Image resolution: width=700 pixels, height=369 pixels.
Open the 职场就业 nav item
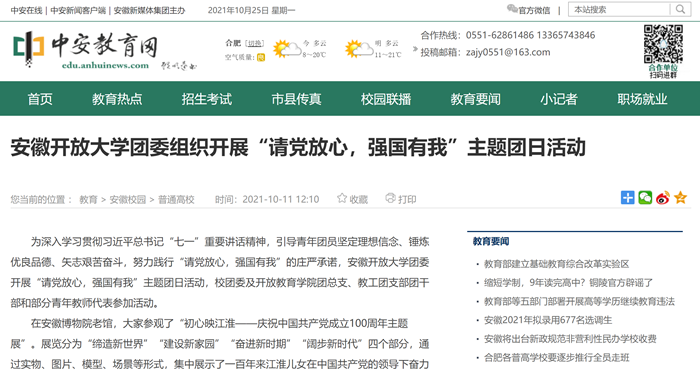click(642, 99)
